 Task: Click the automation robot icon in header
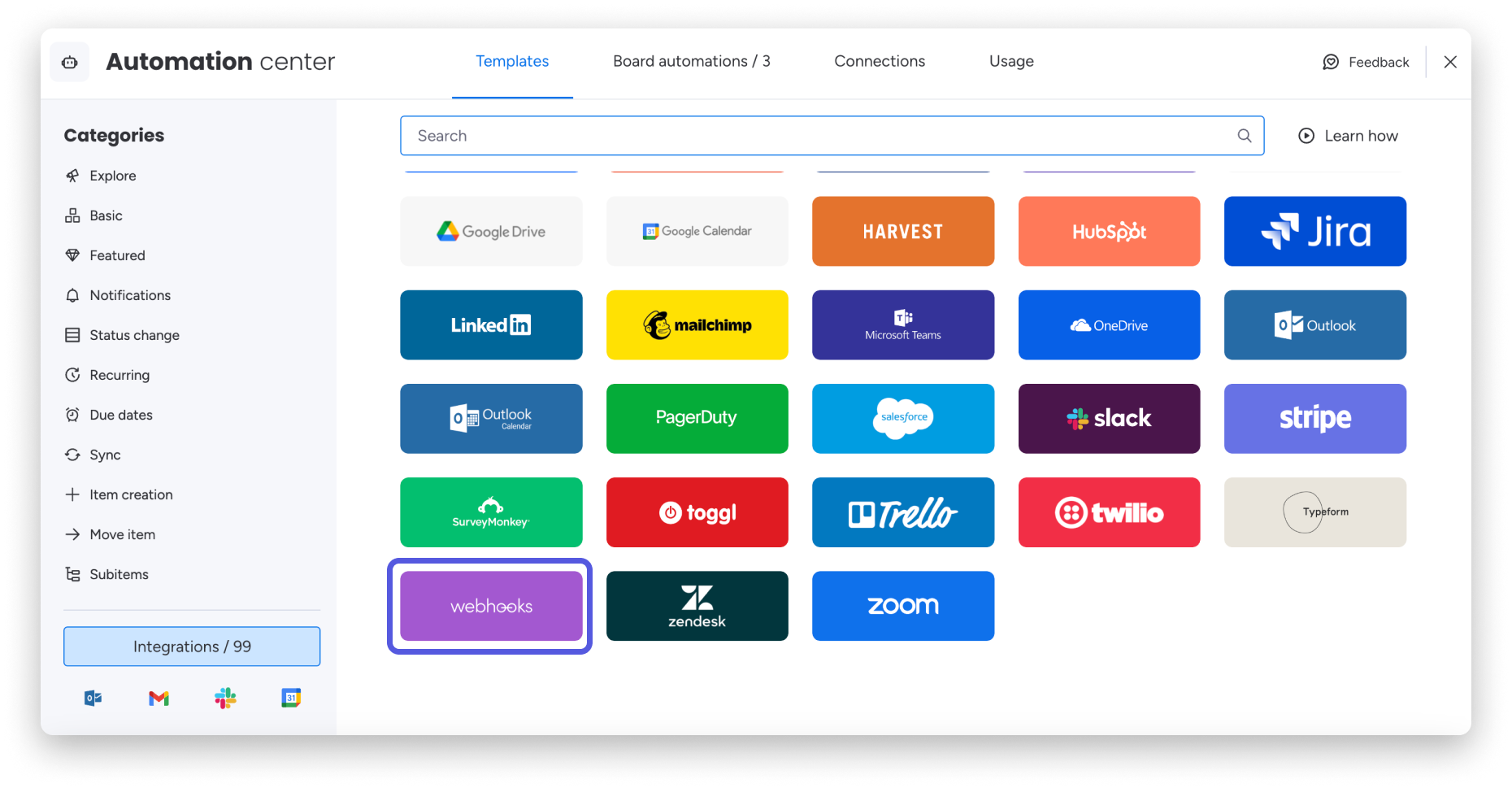pyautogui.click(x=70, y=62)
